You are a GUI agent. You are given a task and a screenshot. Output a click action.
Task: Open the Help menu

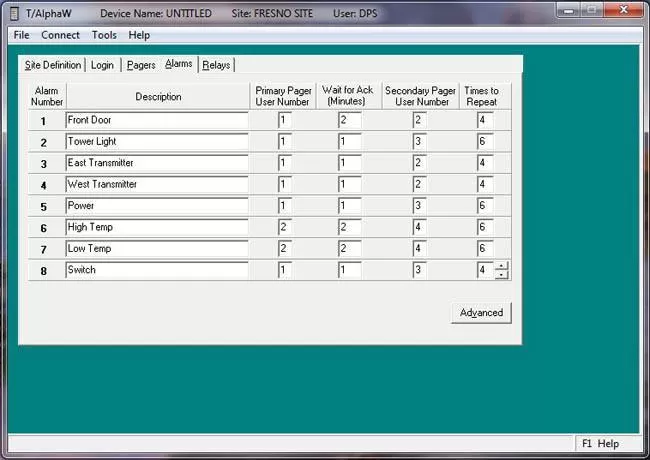point(139,35)
